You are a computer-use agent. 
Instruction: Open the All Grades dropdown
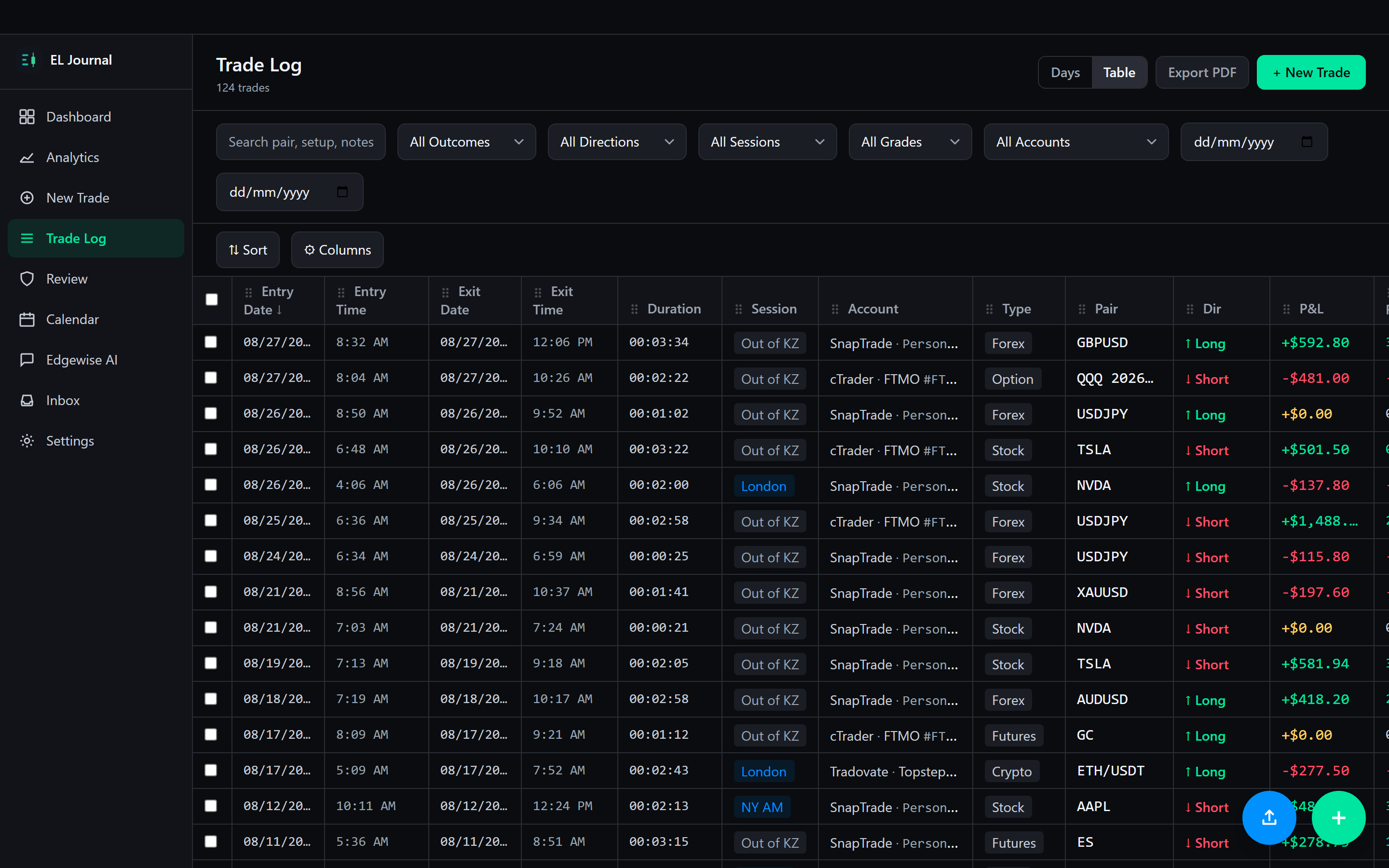click(910, 142)
